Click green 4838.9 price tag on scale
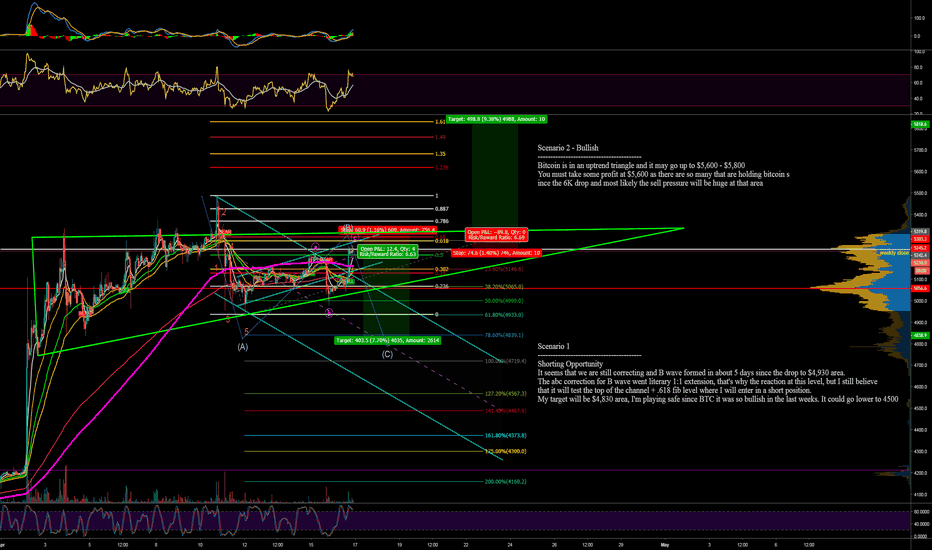 (x=920, y=335)
